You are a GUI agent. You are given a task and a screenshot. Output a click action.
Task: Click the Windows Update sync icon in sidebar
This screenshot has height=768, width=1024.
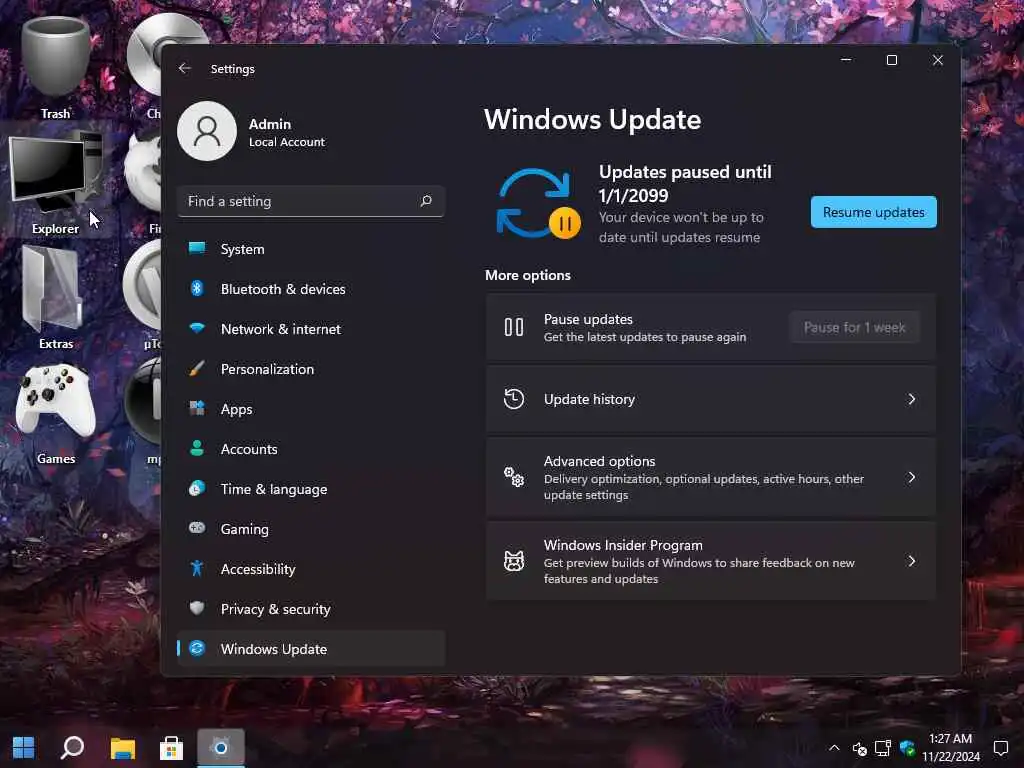197,648
